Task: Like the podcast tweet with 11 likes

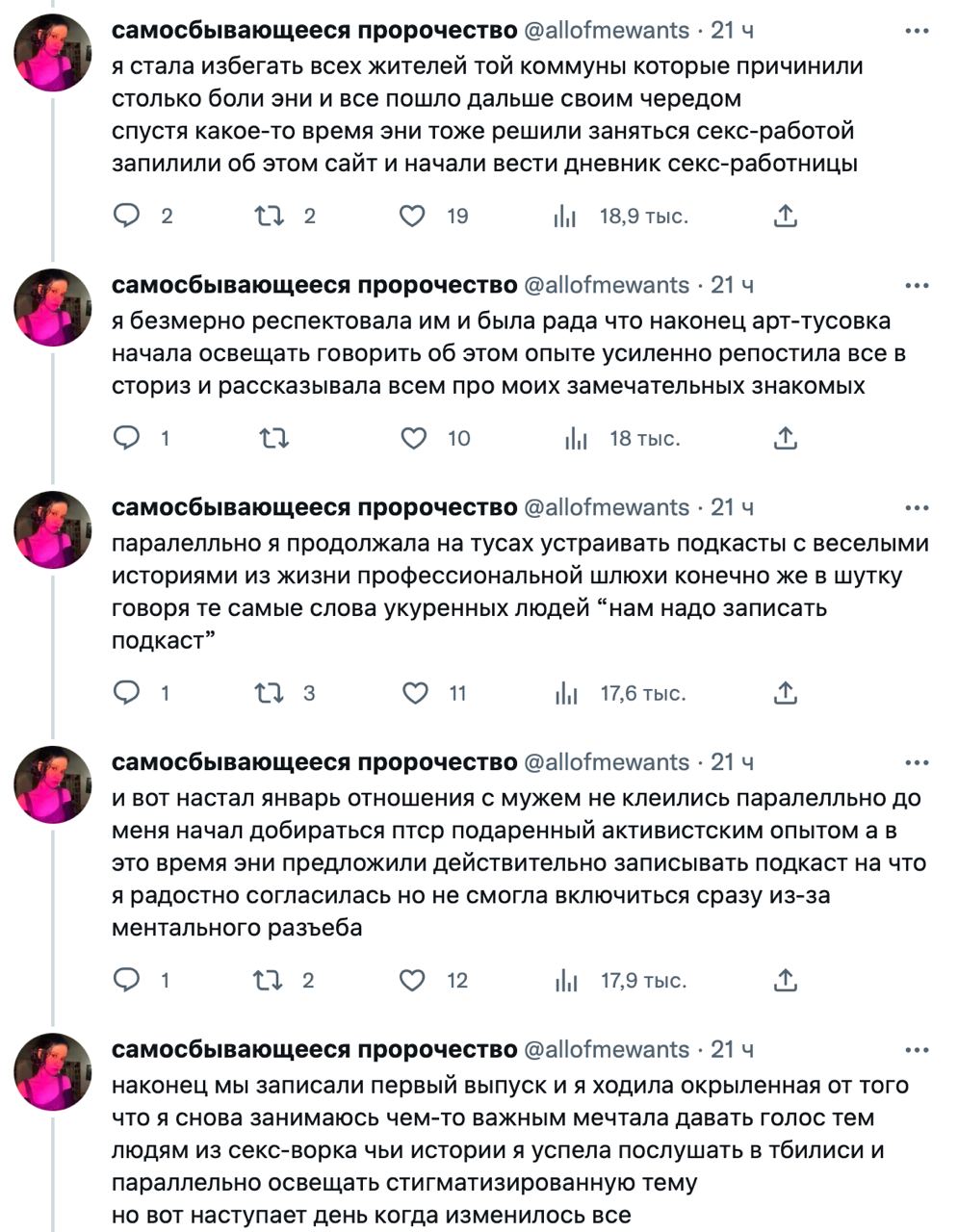Action: 415,693
